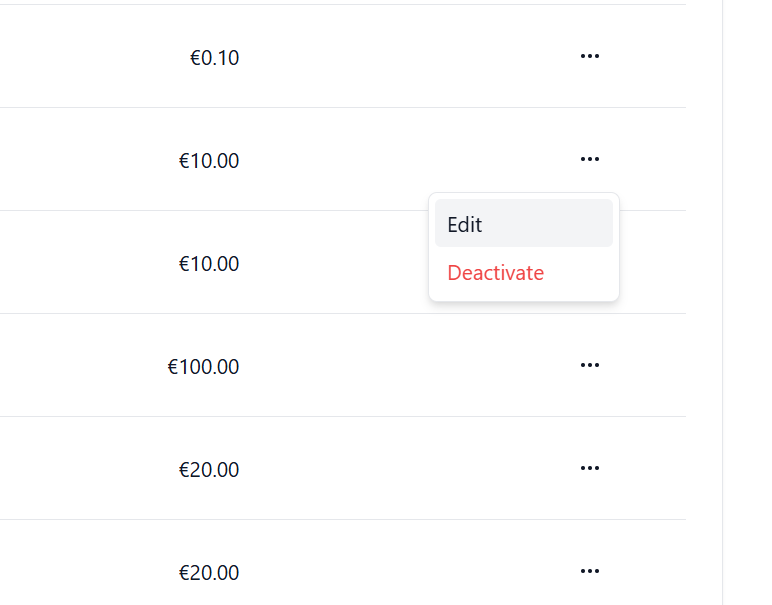This screenshot has width=772, height=605.
Task: Click the €100.00 amount
Action: point(203,367)
